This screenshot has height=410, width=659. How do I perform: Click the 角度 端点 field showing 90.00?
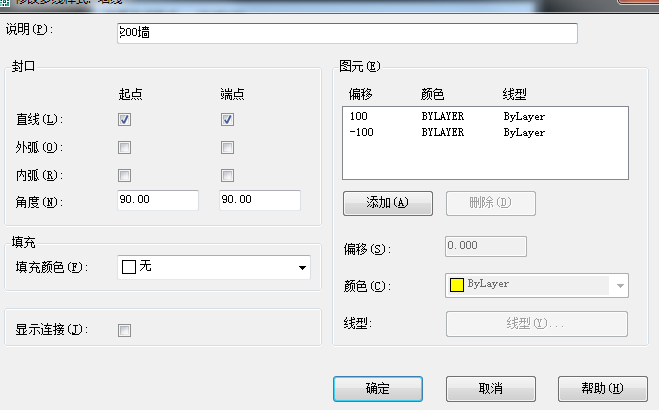tap(259, 201)
